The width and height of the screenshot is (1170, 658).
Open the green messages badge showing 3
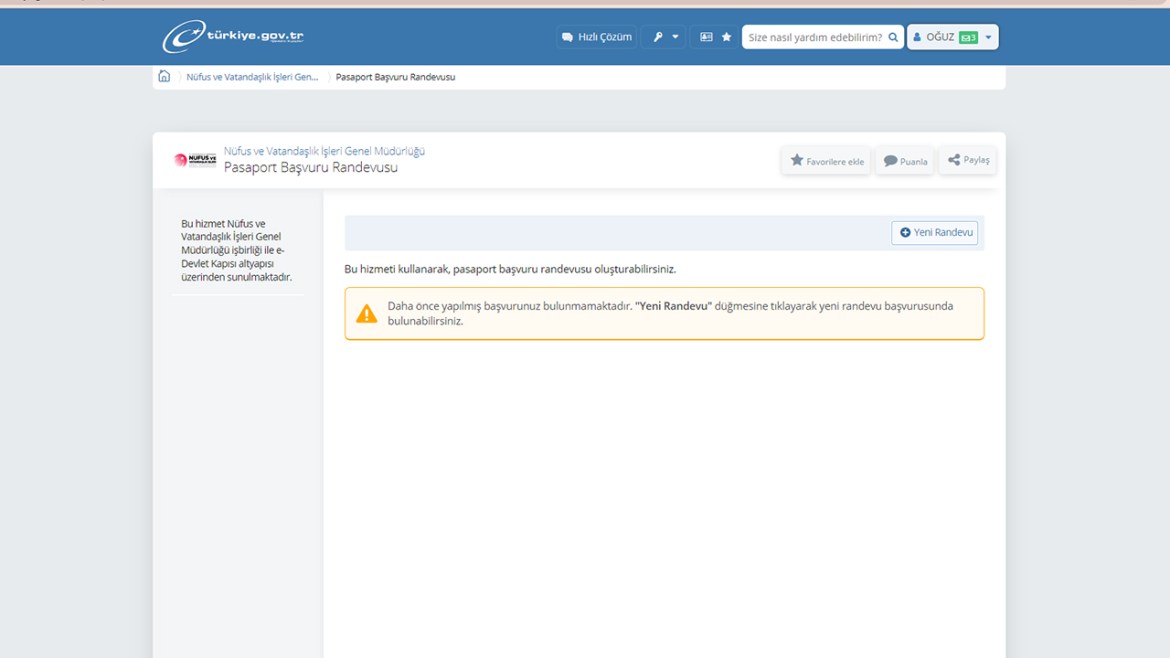click(968, 37)
